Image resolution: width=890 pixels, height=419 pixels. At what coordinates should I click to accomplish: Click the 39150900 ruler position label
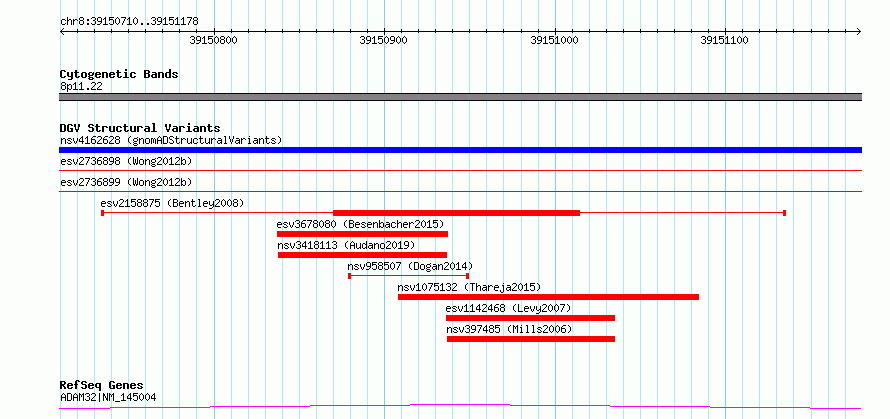(384, 41)
